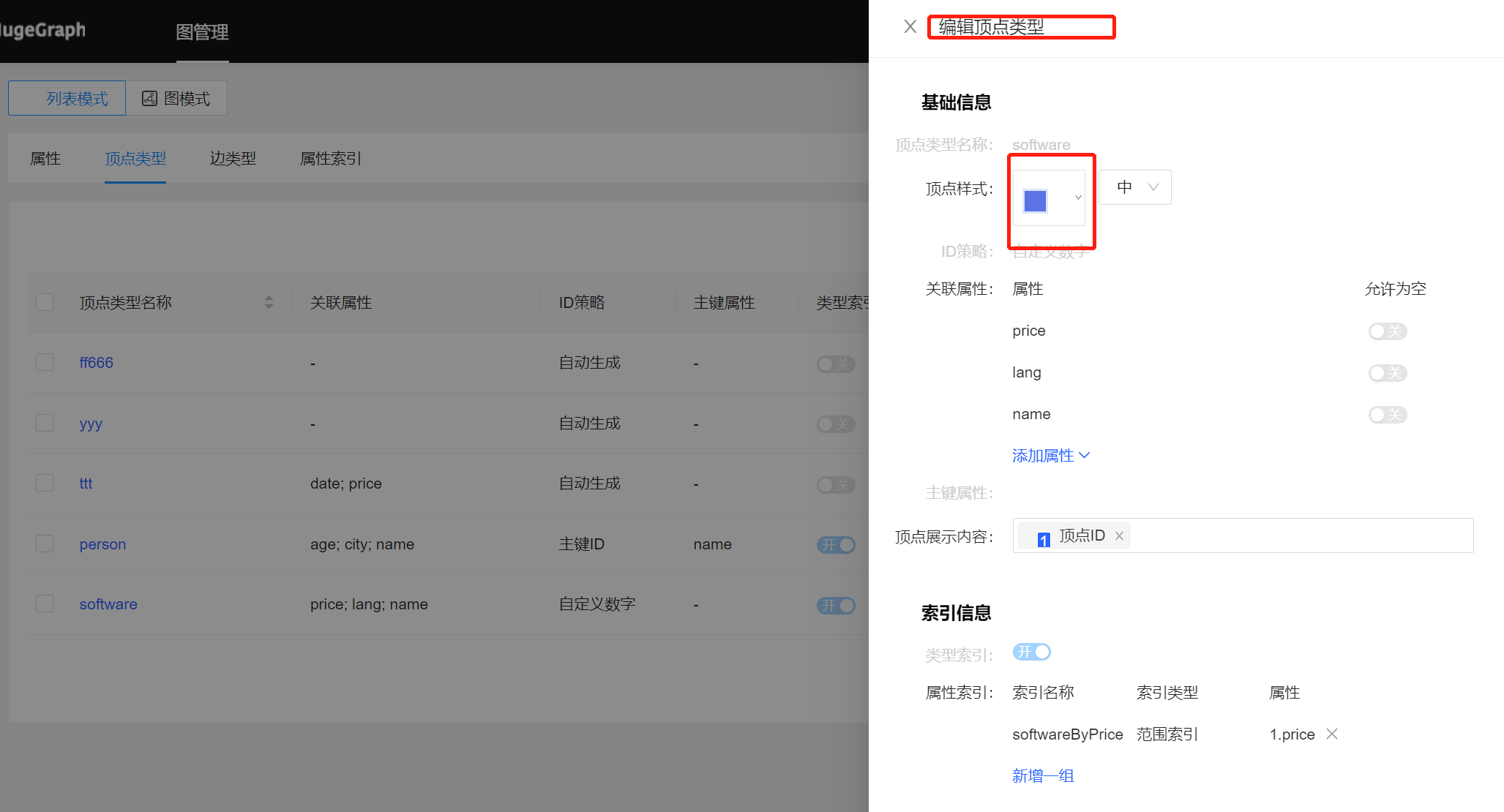Switch to list mode view
This screenshot has width=1504, height=812.
(x=67, y=99)
